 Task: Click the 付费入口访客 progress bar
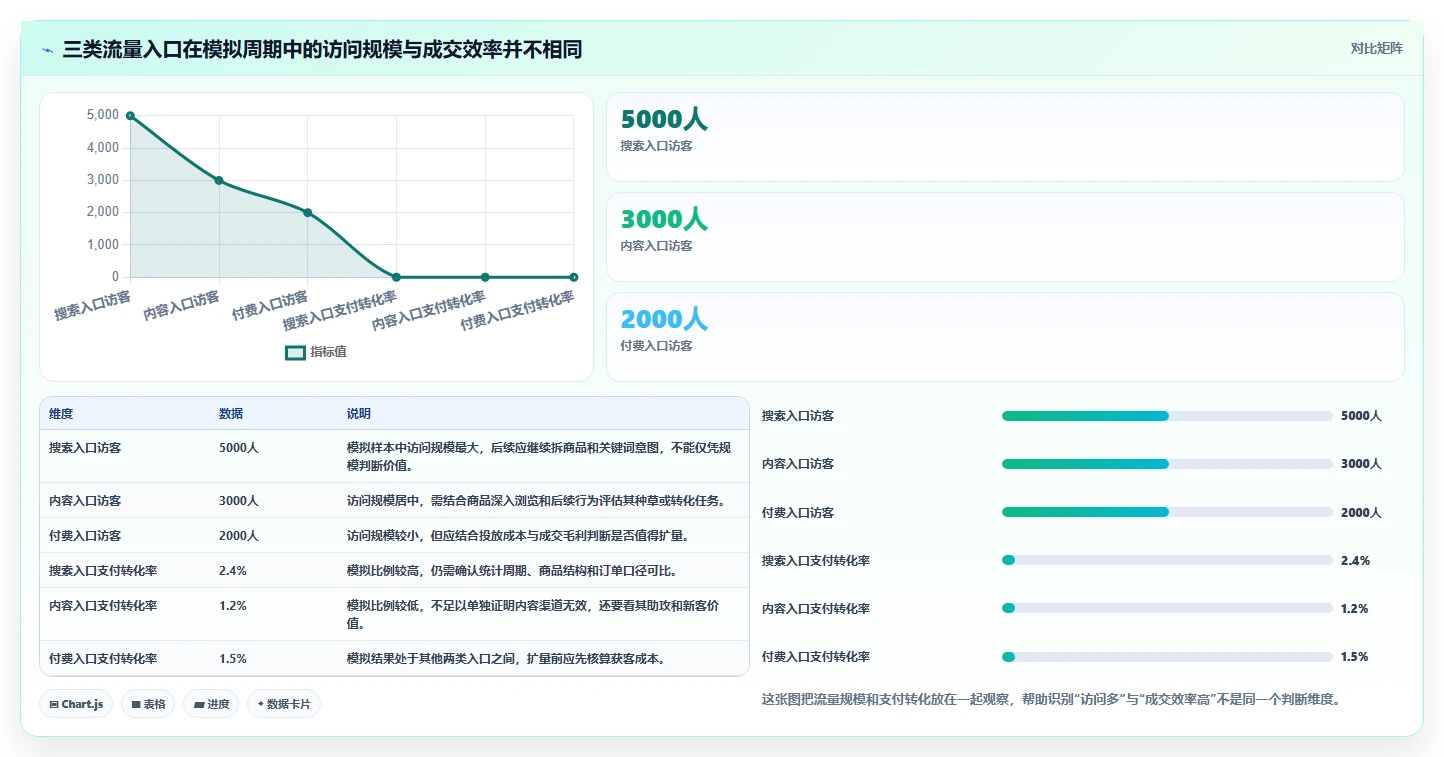1167,512
